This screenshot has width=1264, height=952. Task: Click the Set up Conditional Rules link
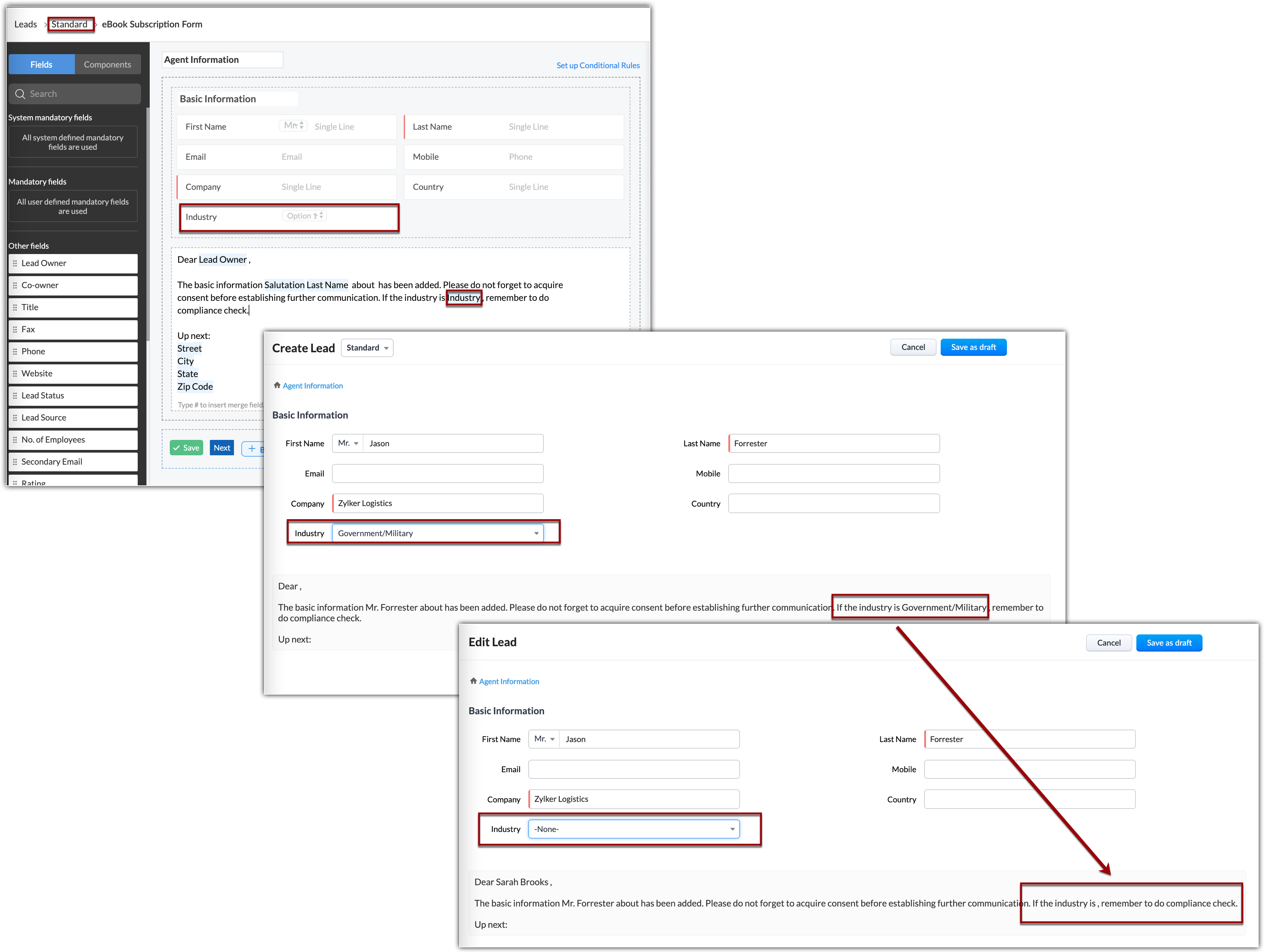(x=598, y=65)
